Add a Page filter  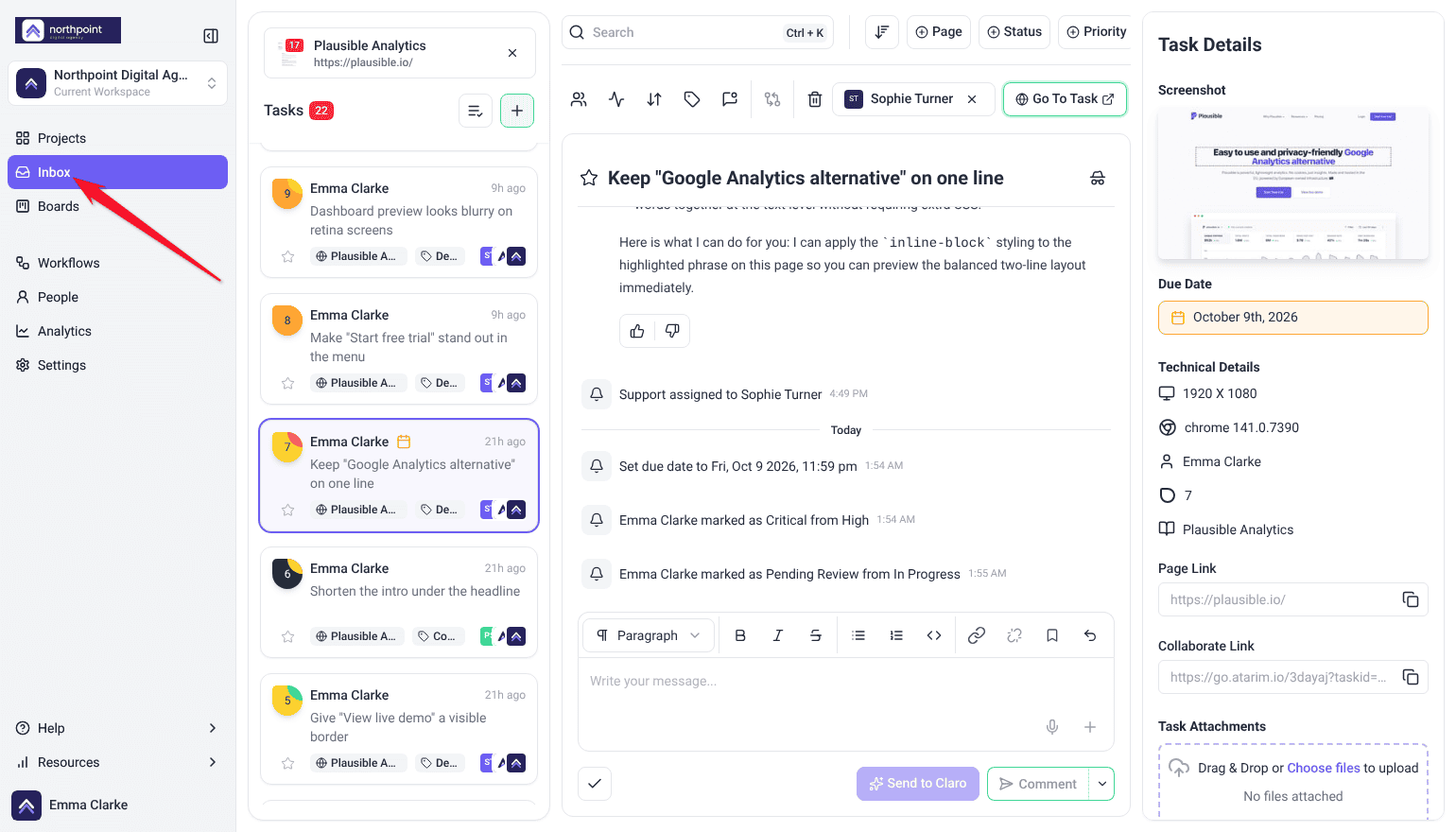(939, 32)
